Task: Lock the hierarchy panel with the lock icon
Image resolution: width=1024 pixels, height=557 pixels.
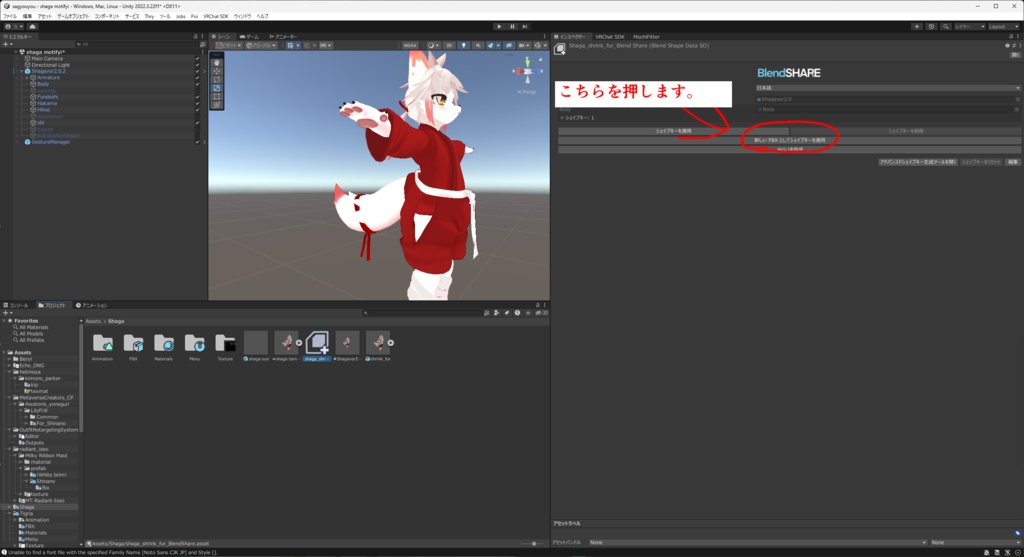Action: (195, 37)
